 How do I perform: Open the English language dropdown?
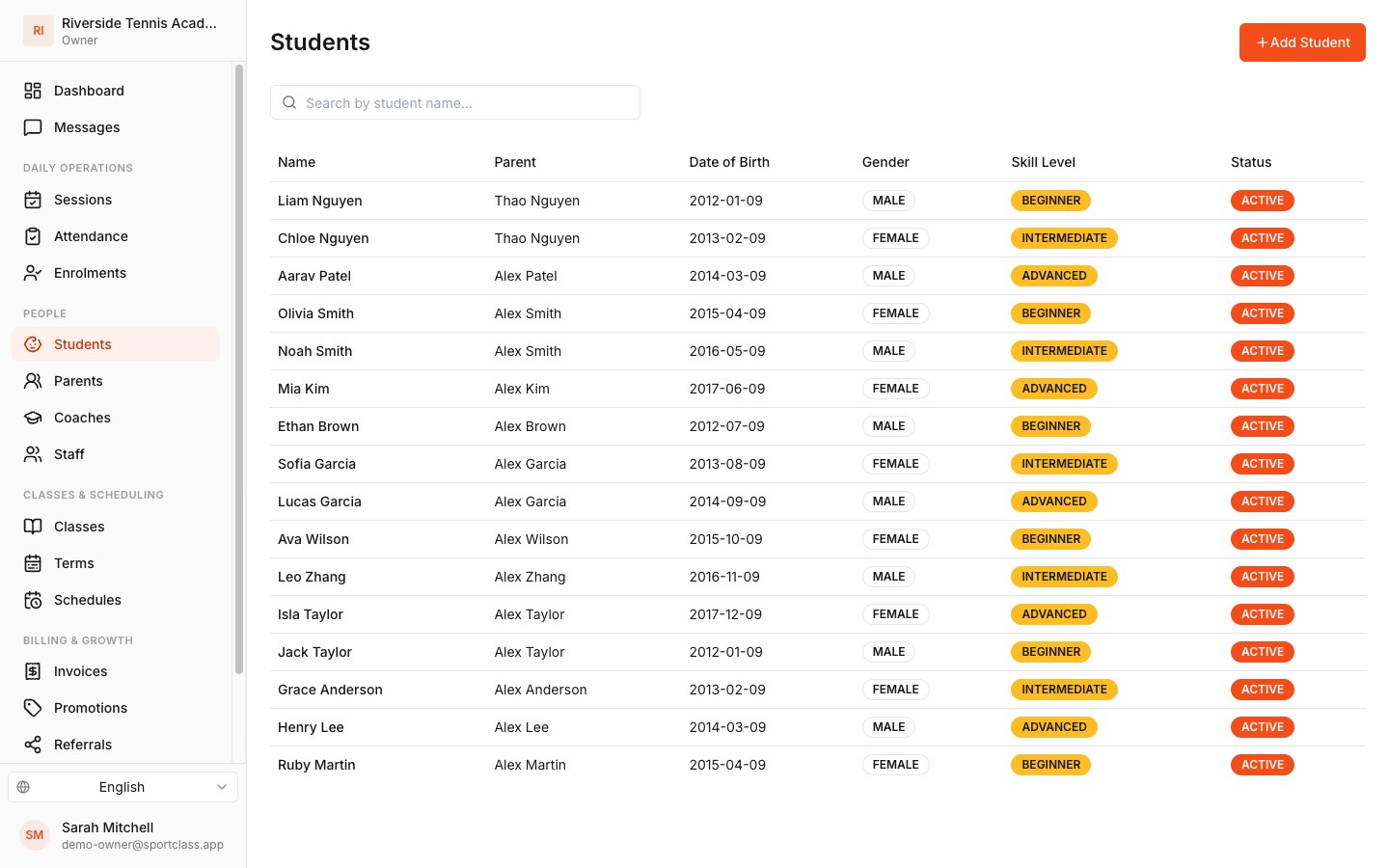123,787
